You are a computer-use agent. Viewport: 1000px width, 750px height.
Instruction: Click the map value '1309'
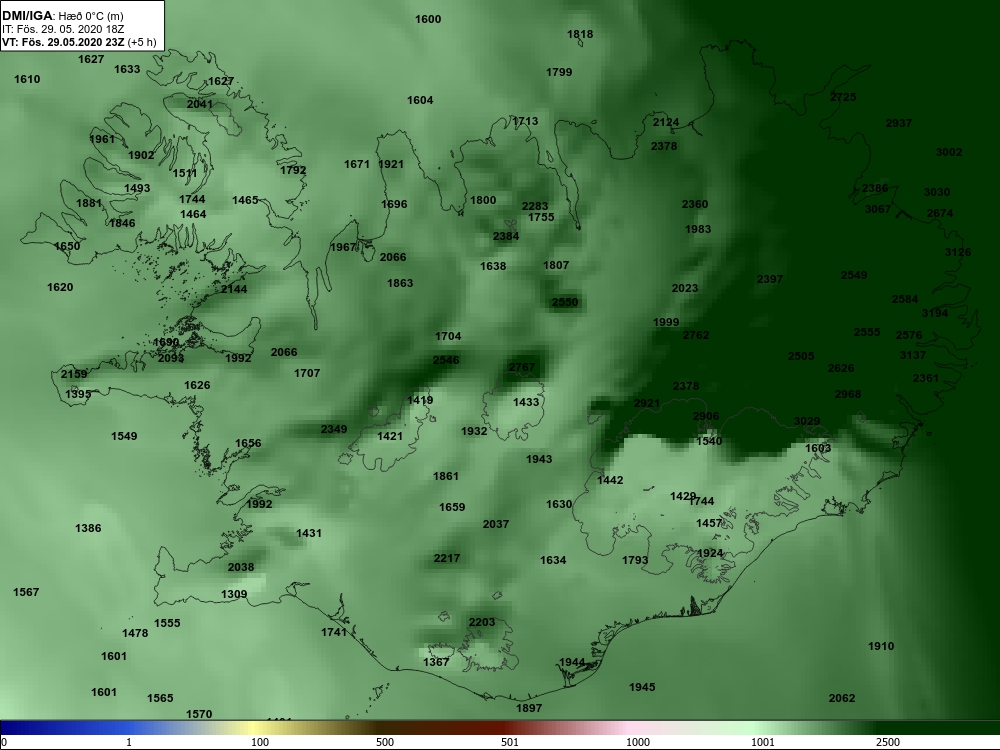pos(234,594)
